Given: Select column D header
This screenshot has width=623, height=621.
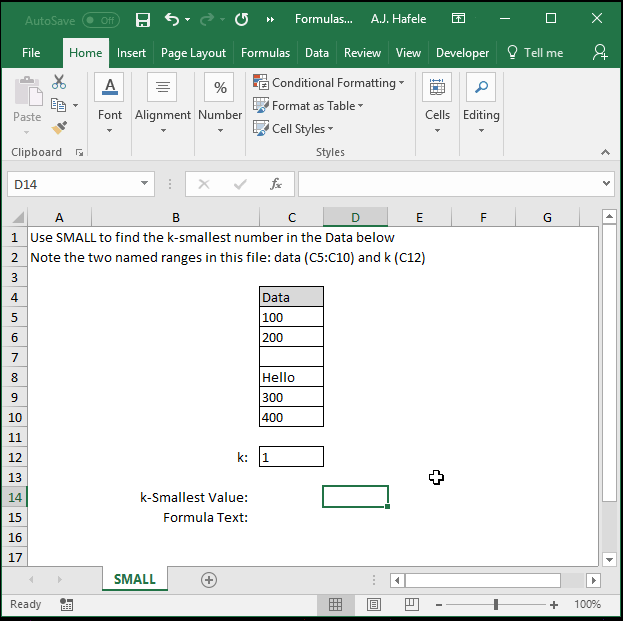Looking at the screenshot, I should (355, 217).
